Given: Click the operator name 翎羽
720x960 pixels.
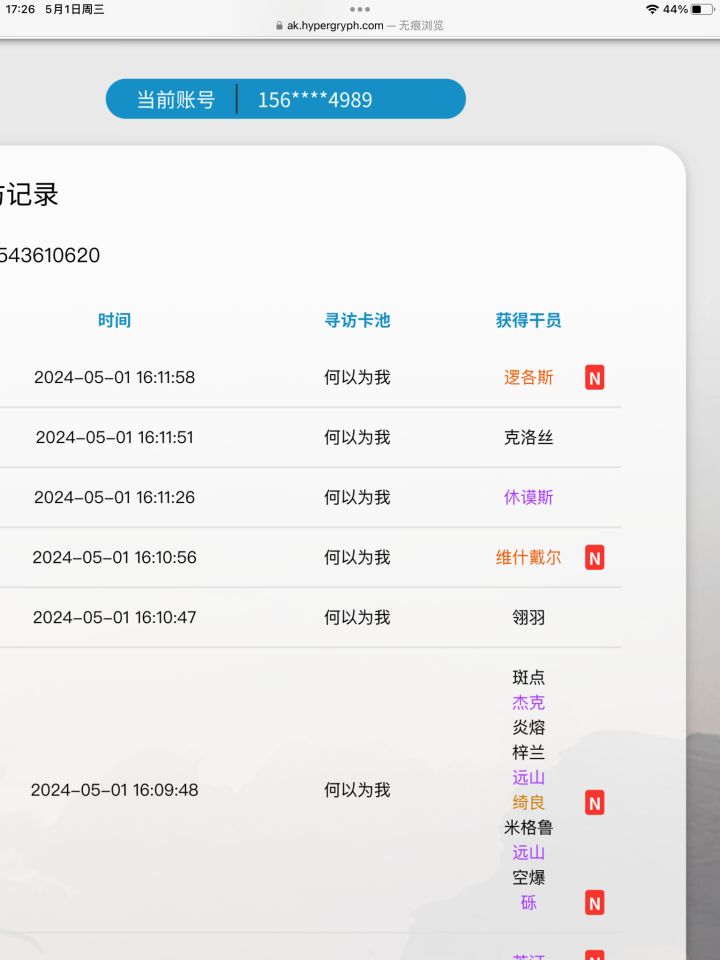Looking at the screenshot, I should pos(528,617).
